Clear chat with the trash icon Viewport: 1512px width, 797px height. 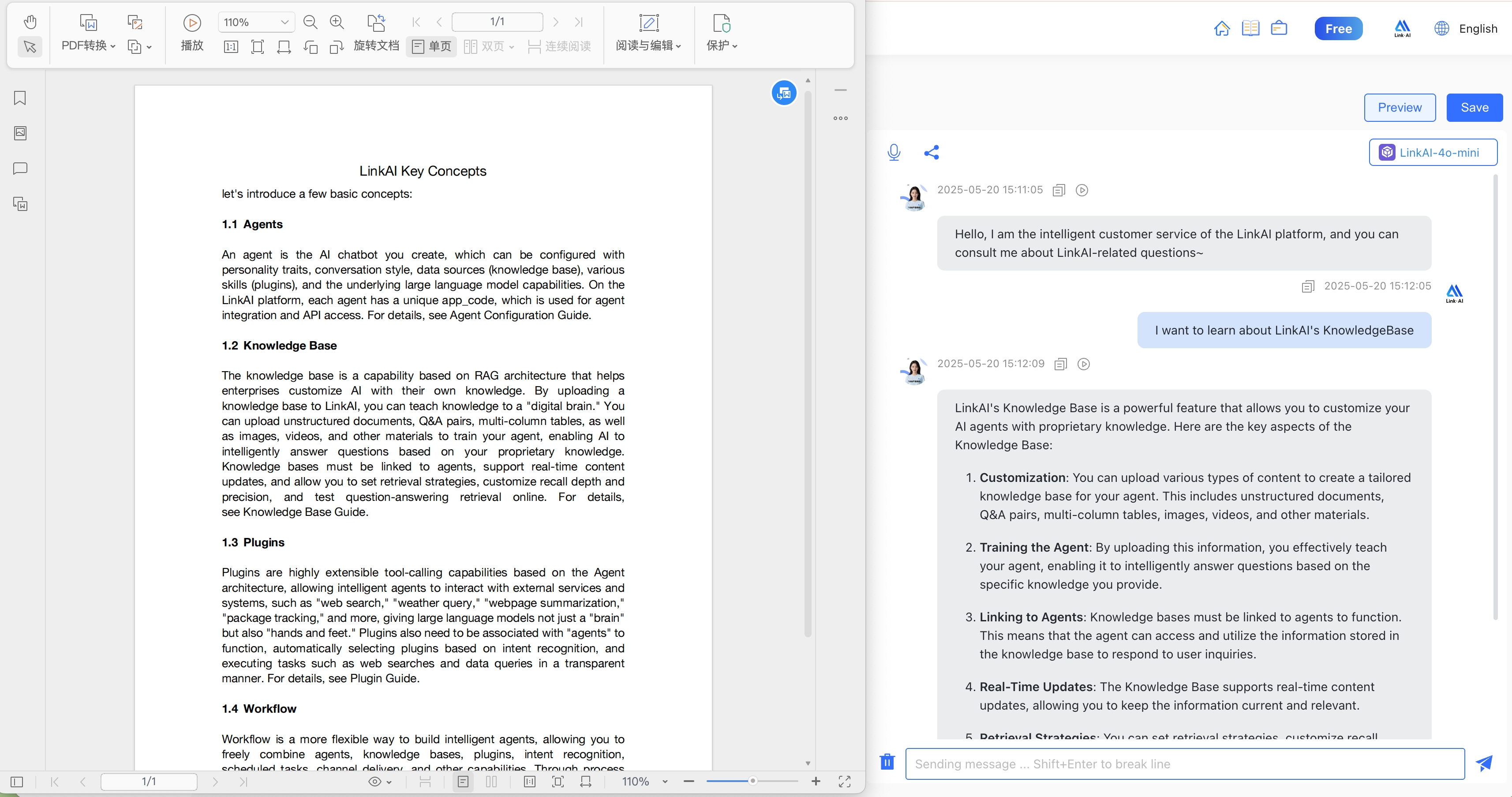pyautogui.click(x=887, y=762)
